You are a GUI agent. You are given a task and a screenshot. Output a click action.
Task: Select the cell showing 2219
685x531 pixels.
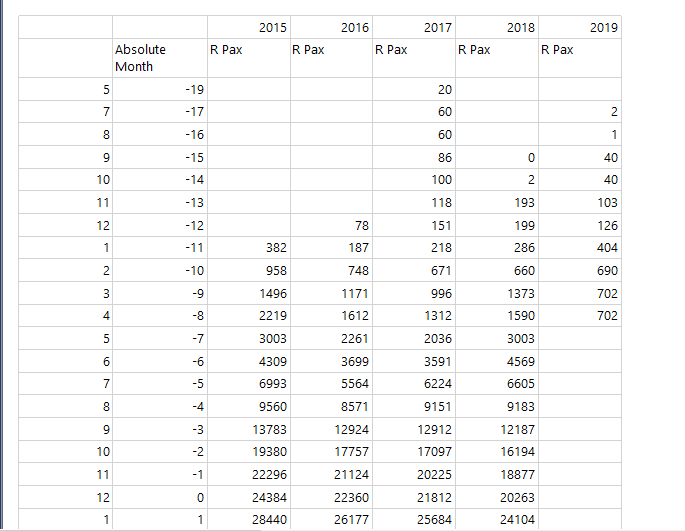point(249,316)
